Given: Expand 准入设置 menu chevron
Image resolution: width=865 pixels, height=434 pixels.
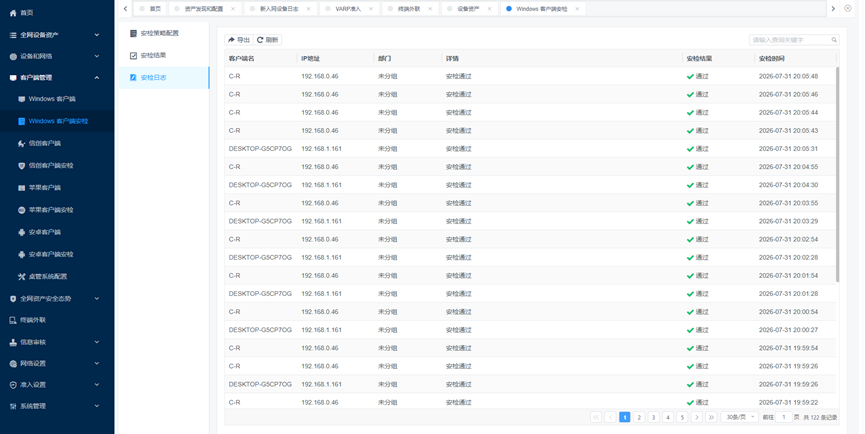Looking at the screenshot, I should [97, 385].
